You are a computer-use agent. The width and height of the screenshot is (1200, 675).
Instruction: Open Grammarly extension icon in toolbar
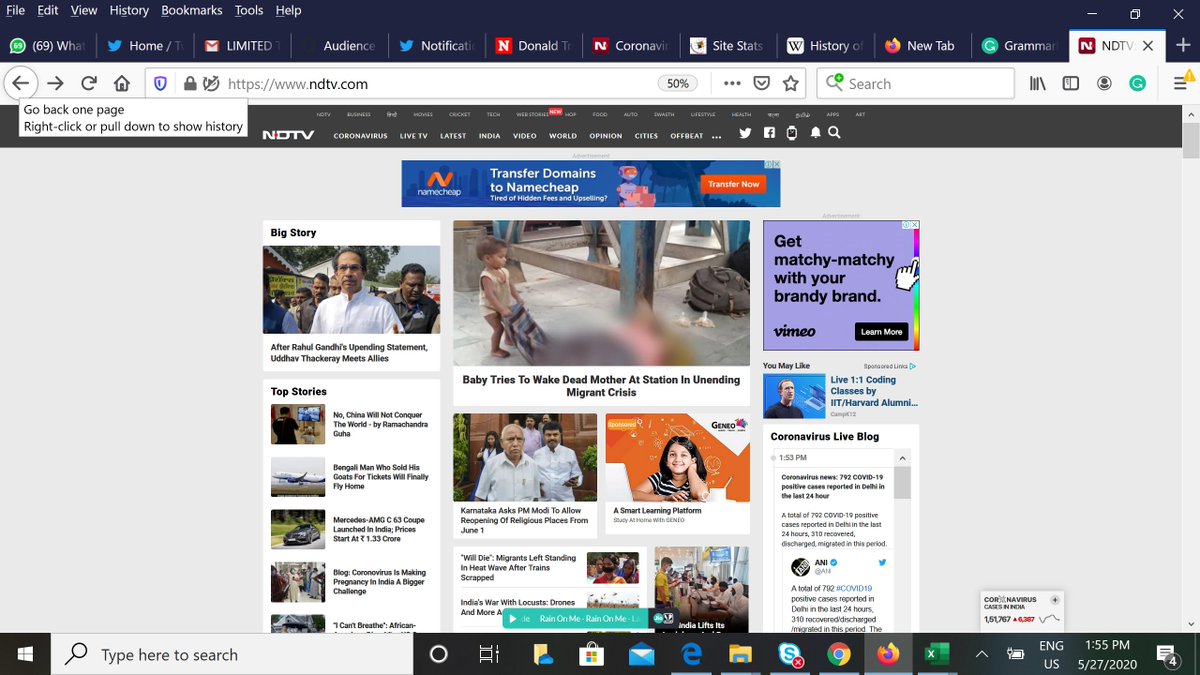tap(1137, 84)
